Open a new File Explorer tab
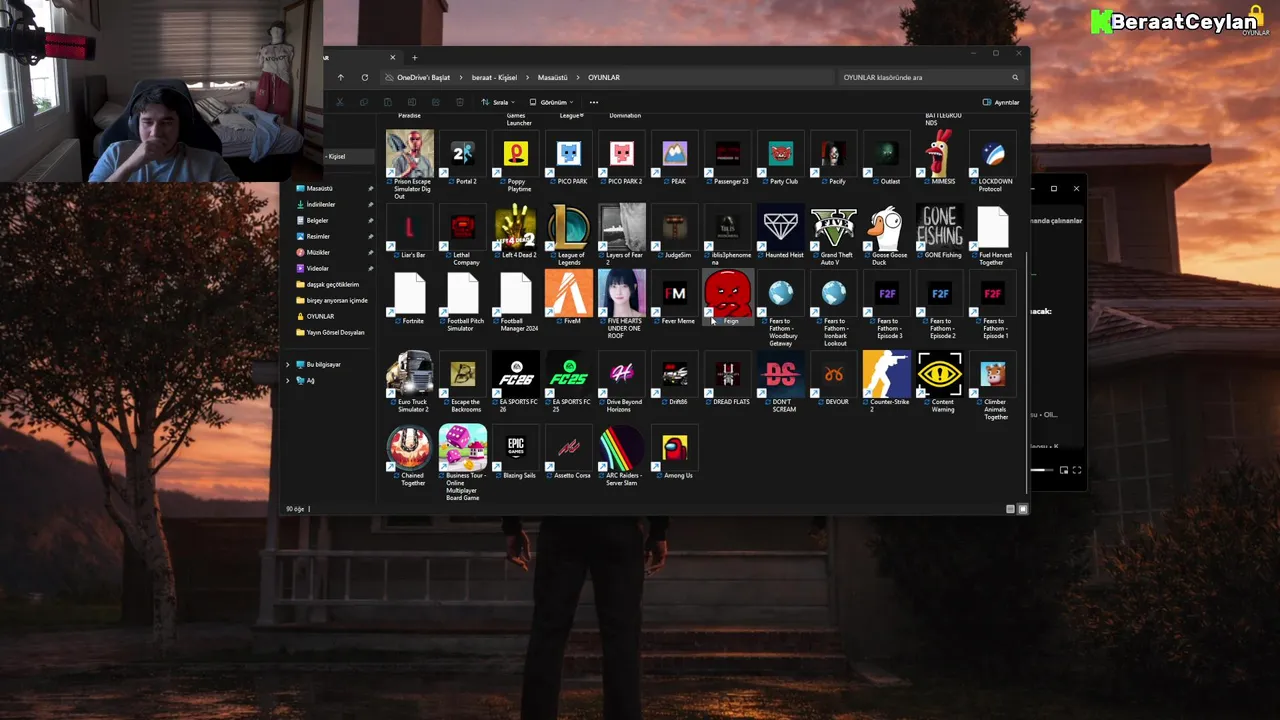 [x=414, y=57]
